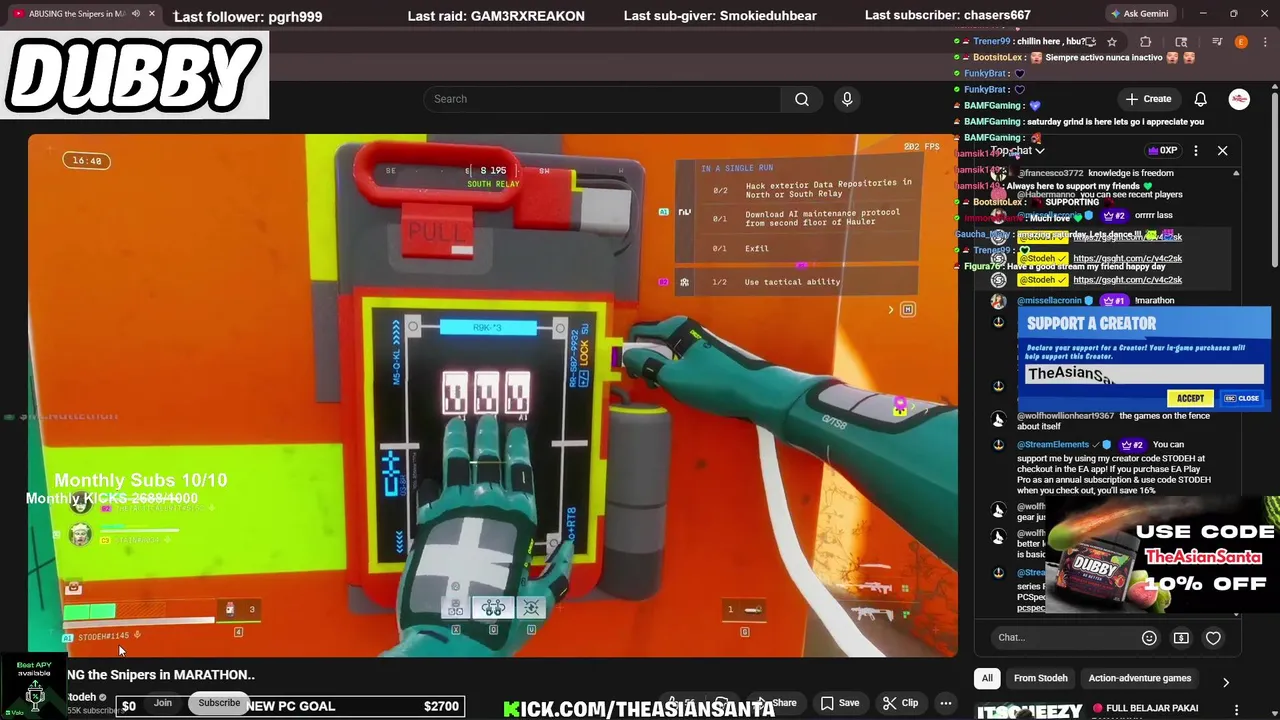1280x720 pixels.
Task: Click the Subscribe button
Action: (219, 703)
